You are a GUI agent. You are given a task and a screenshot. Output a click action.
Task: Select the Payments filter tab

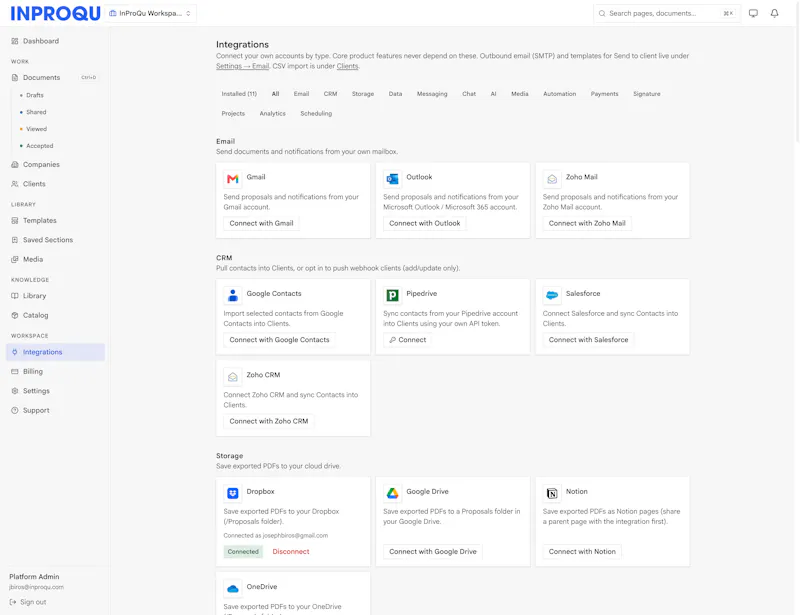(x=604, y=94)
